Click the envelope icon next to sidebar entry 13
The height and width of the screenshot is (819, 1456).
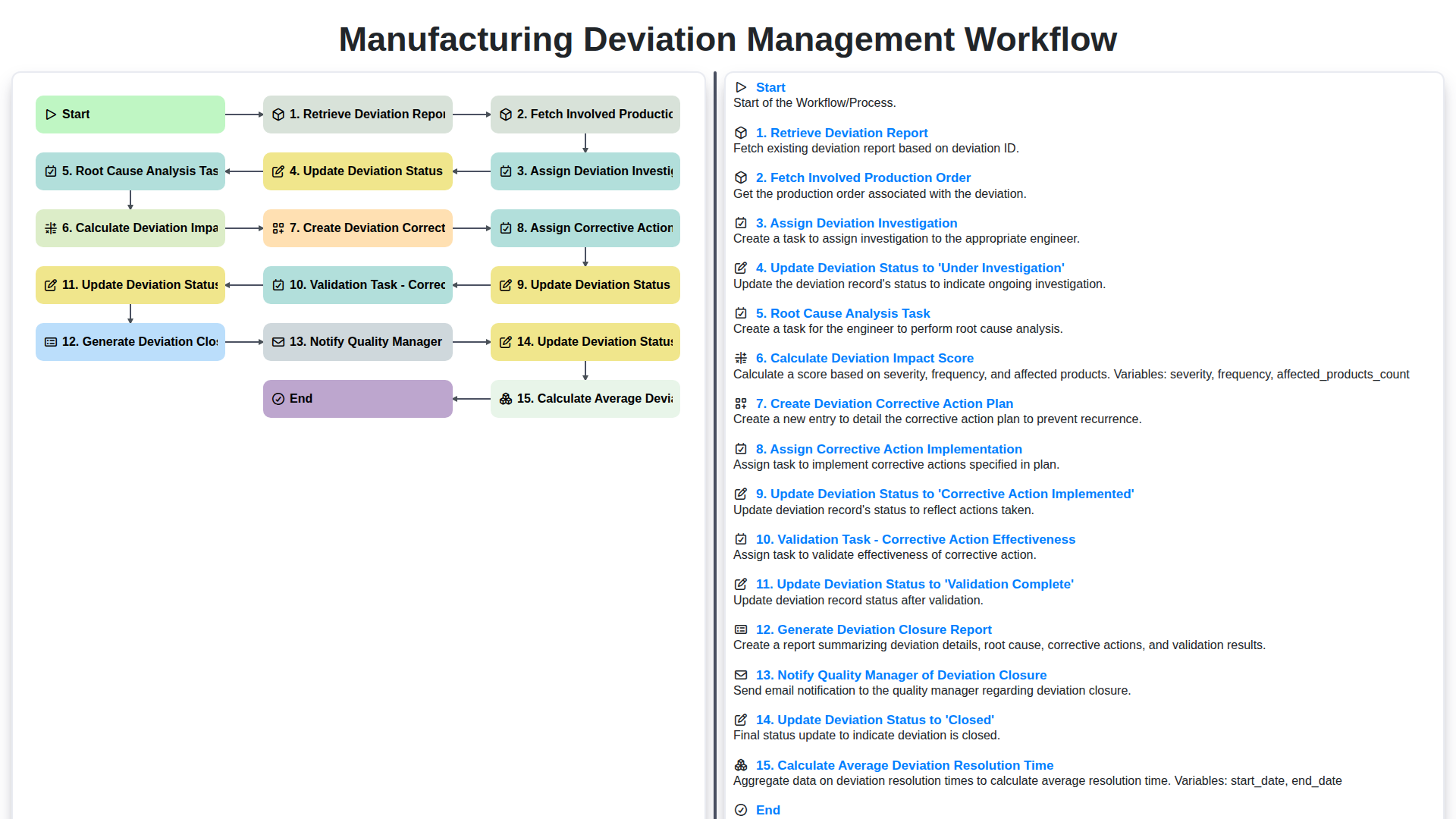(741, 675)
